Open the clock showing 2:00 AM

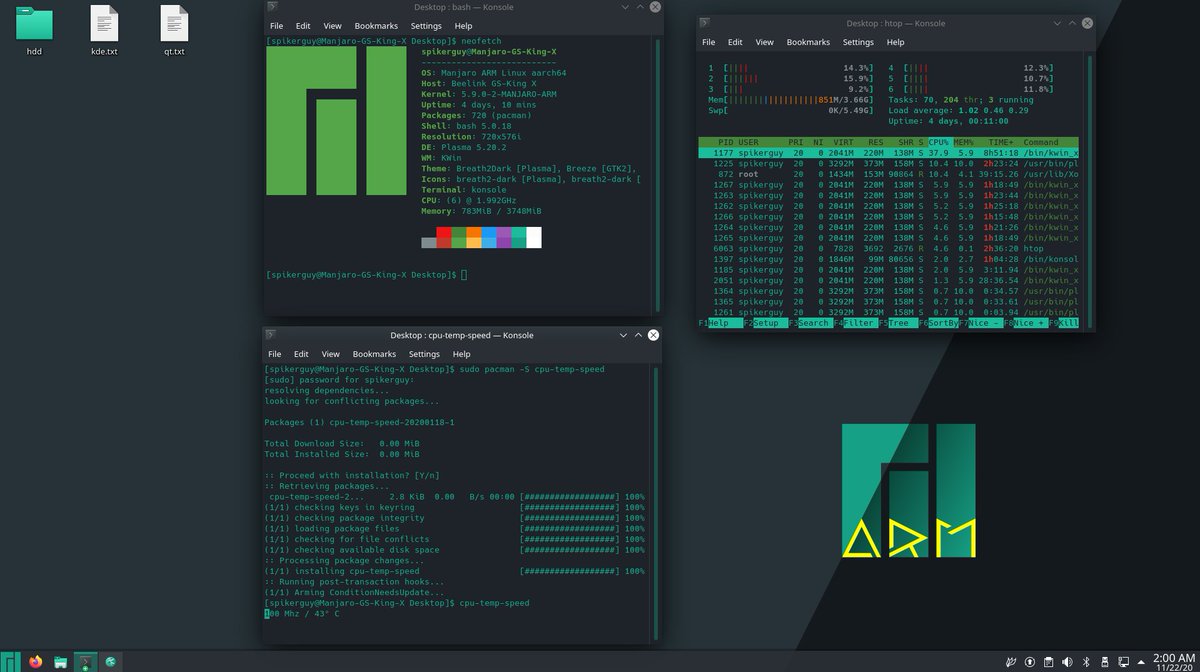(x=1174, y=661)
